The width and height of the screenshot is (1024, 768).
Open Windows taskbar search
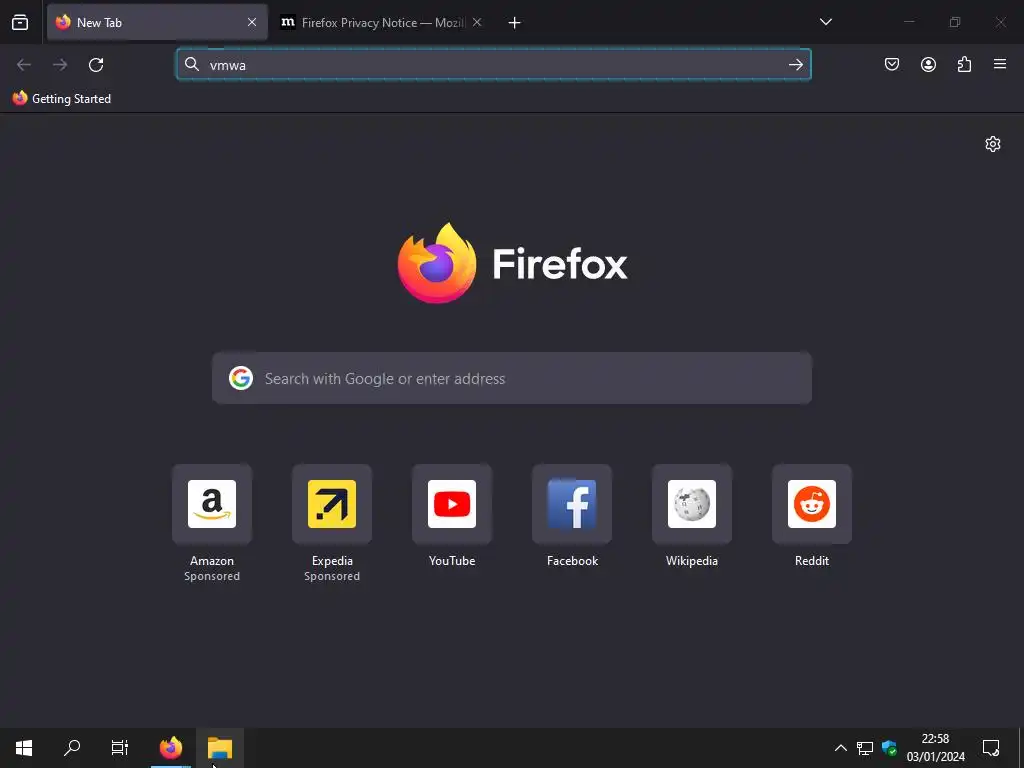tap(72, 748)
